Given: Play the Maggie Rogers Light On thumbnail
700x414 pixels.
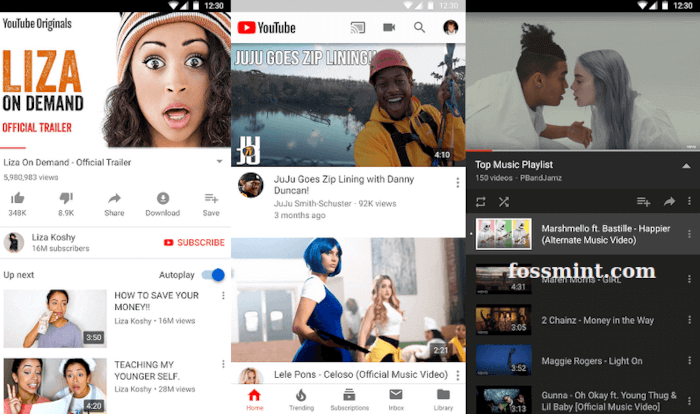Looking at the screenshot, I should tap(504, 360).
